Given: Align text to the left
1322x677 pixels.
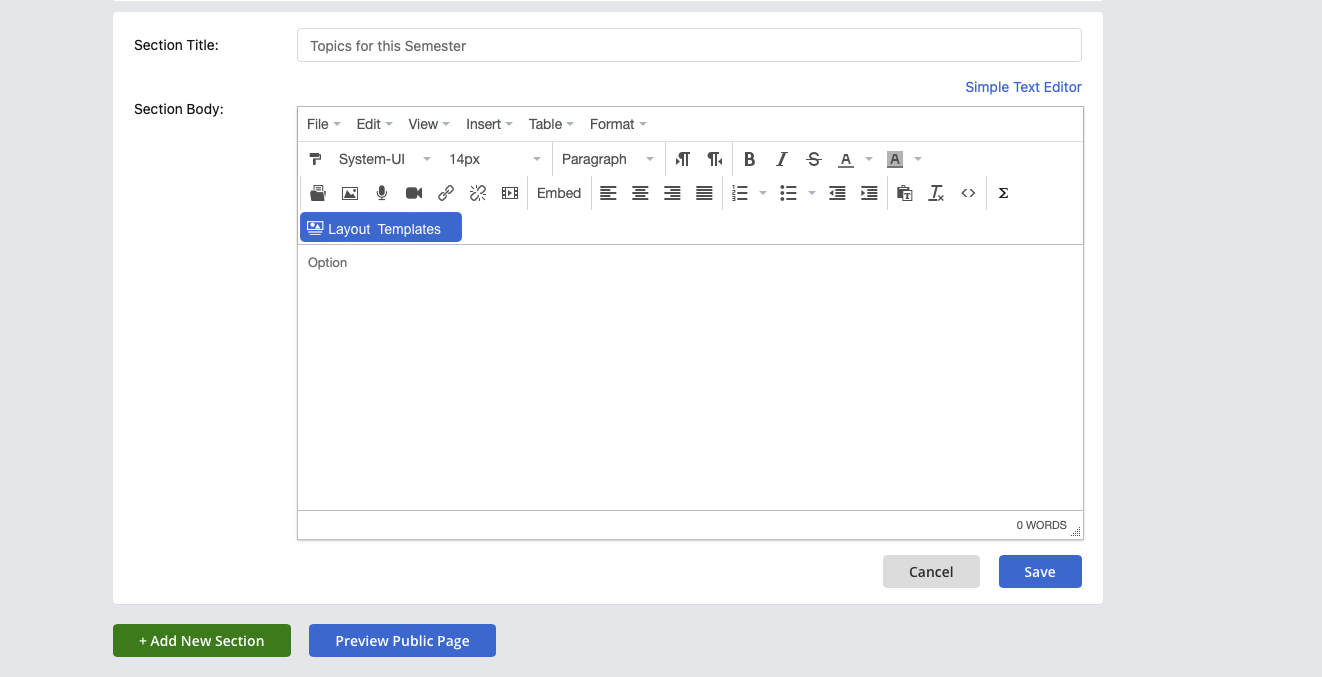Looking at the screenshot, I should pyautogui.click(x=608, y=193).
